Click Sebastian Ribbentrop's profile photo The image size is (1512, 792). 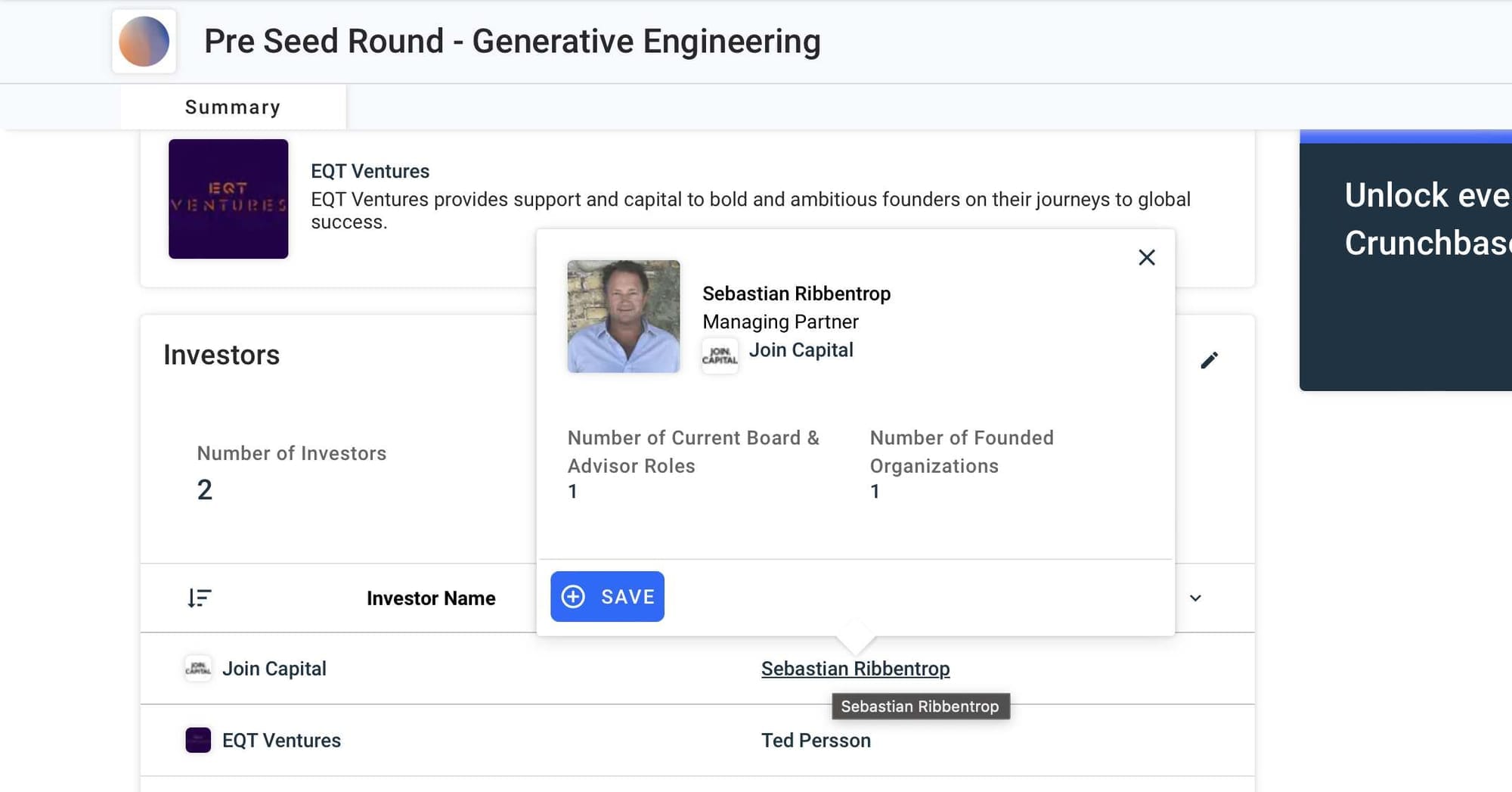tap(624, 316)
